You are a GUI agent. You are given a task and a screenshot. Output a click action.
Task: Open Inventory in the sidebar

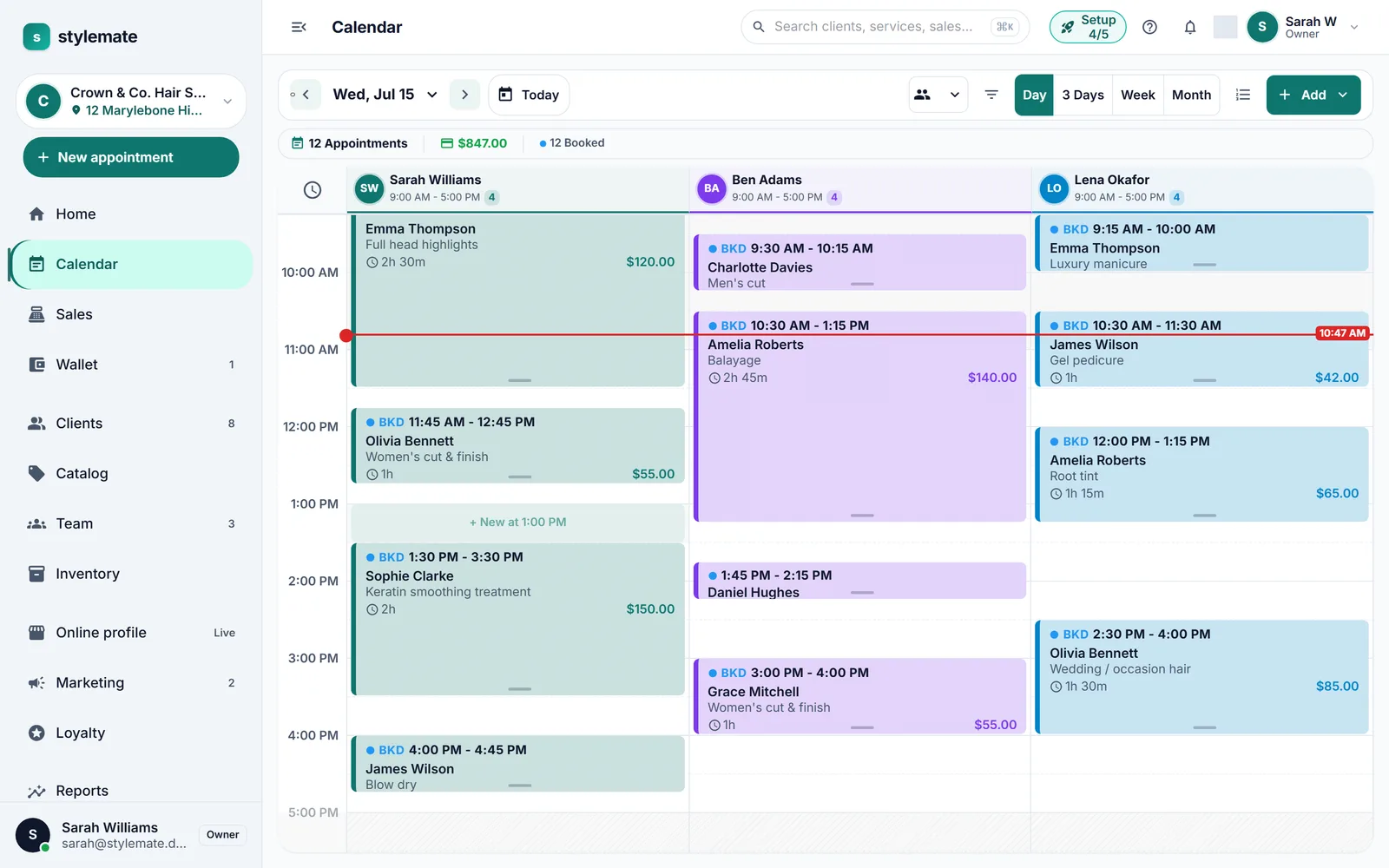[x=130, y=574]
